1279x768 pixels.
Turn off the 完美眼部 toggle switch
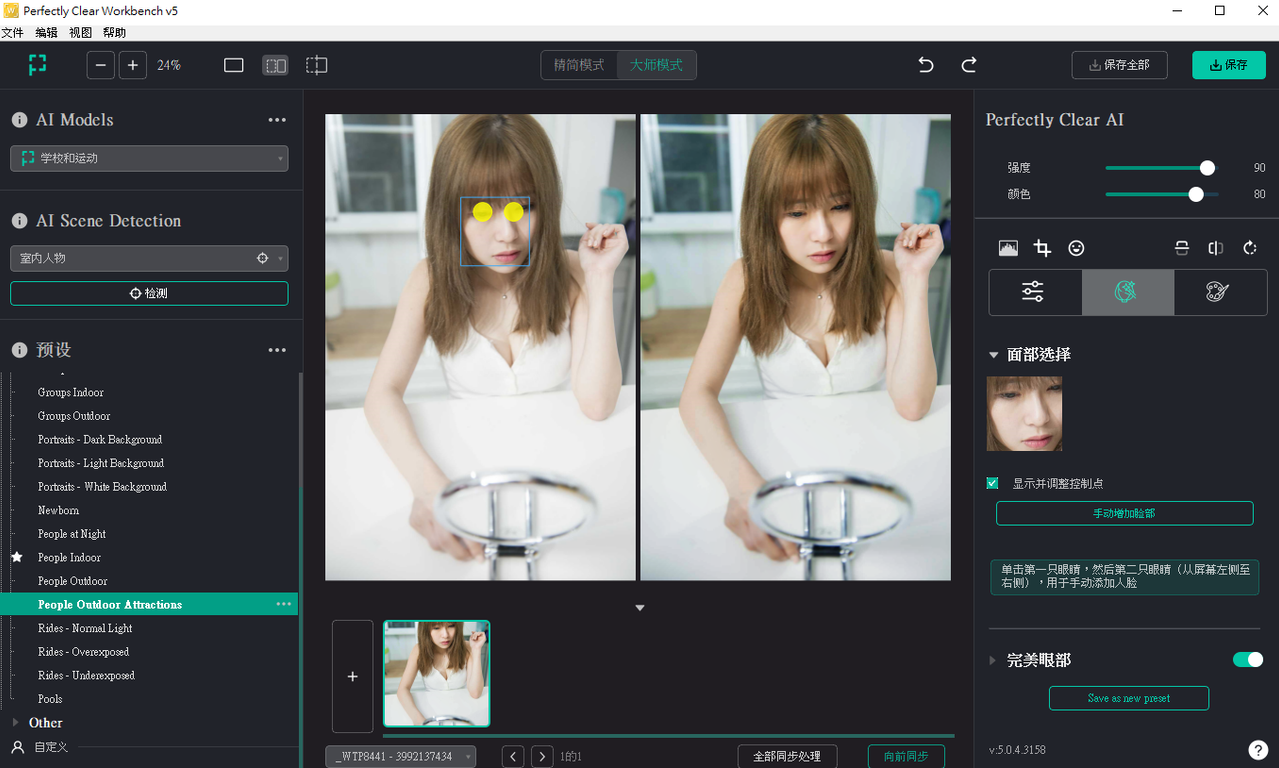point(1247,660)
